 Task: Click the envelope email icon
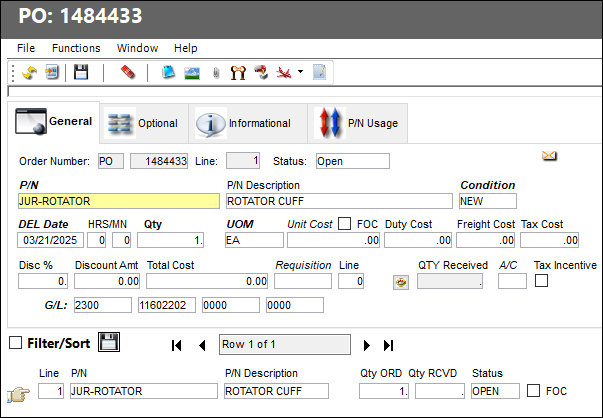click(x=549, y=156)
